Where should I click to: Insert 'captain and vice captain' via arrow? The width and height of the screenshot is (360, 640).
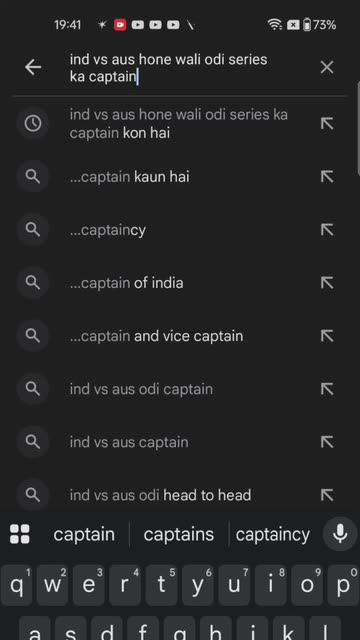pos(327,336)
